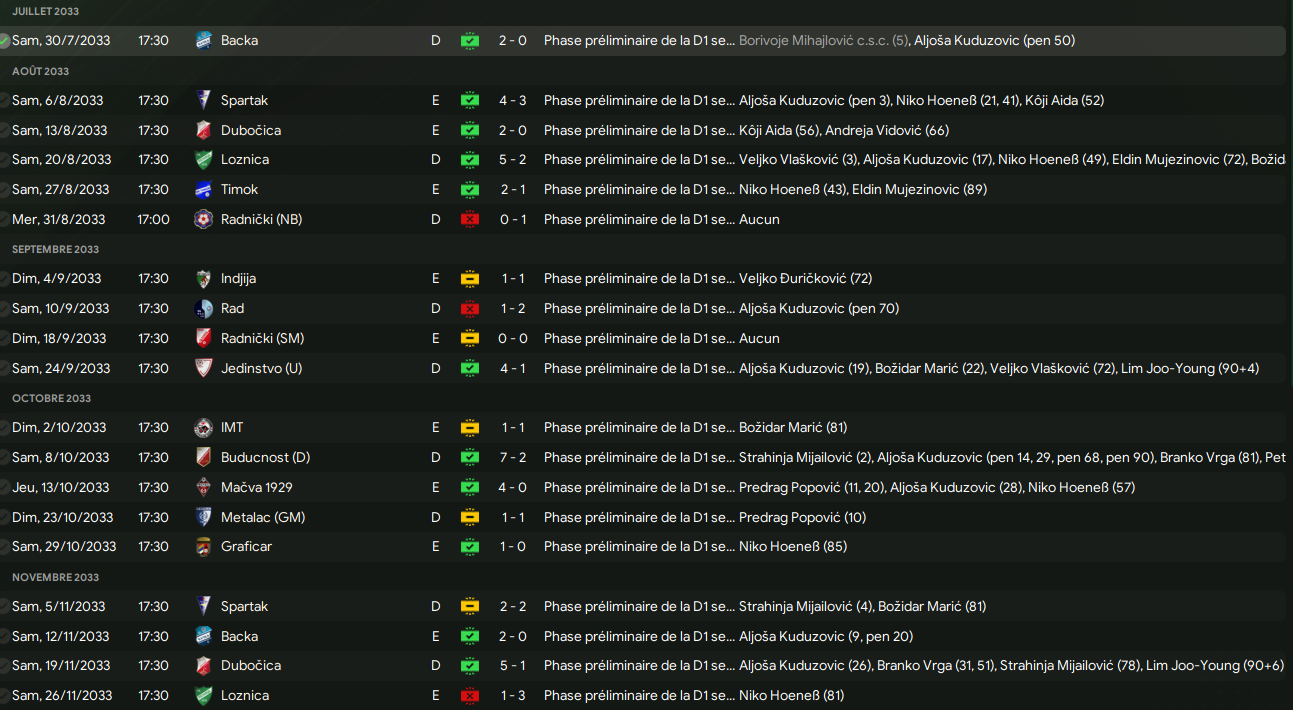
Task: Click the Radnički (NB) club crest
Action: [204, 220]
